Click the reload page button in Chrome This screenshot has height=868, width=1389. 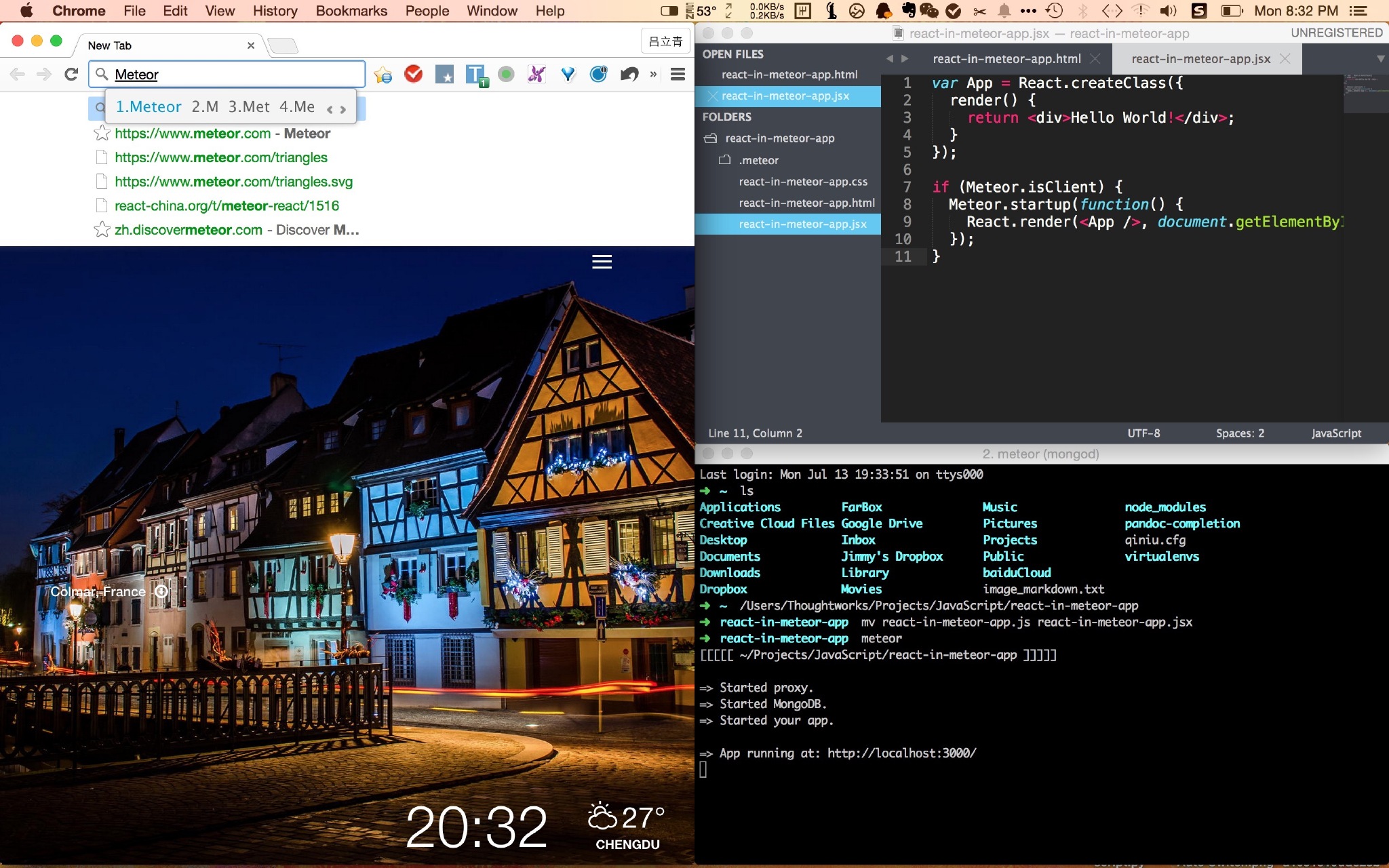(x=71, y=74)
